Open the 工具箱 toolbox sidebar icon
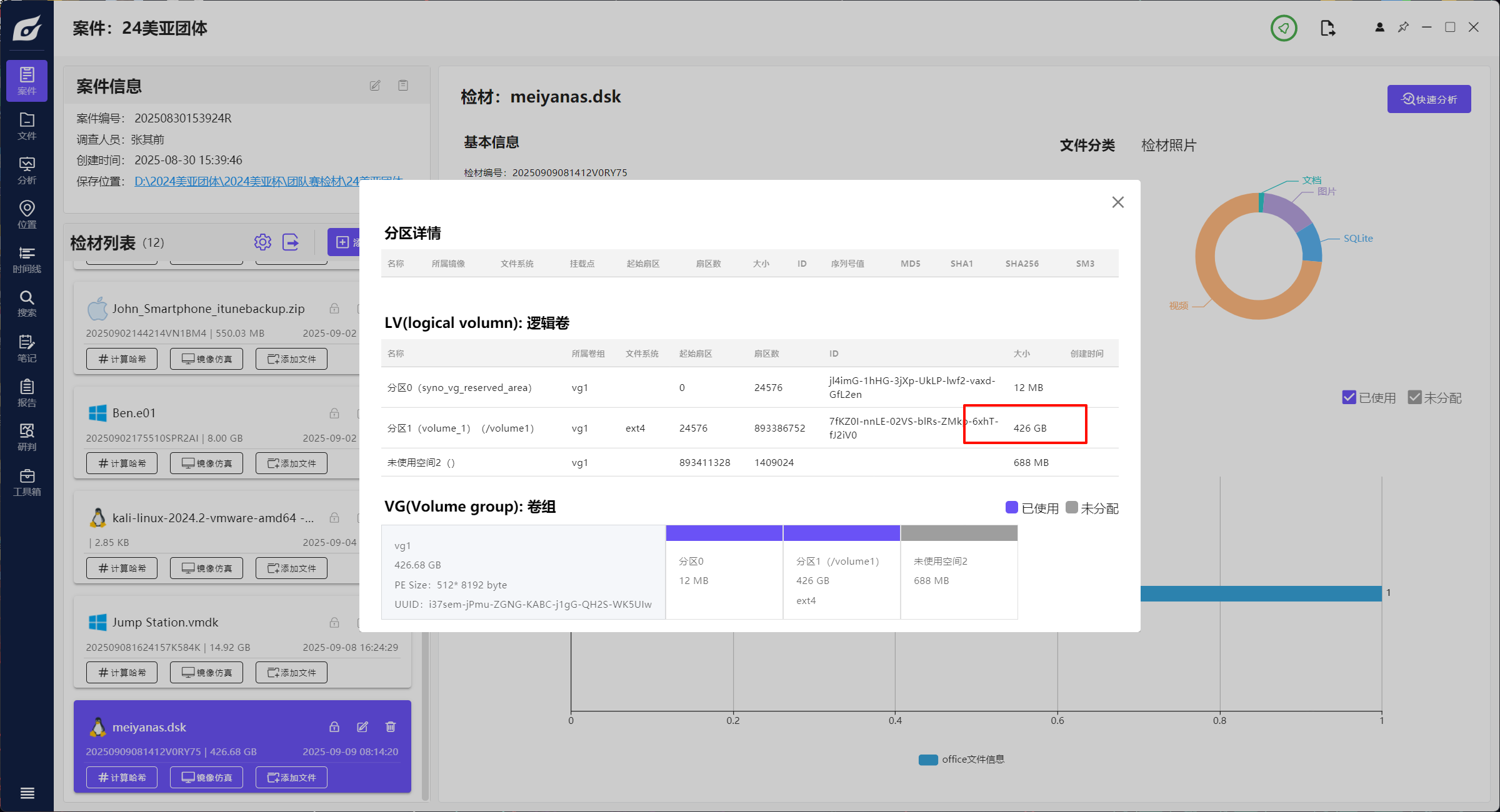This screenshot has width=1500, height=812. tap(27, 482)
